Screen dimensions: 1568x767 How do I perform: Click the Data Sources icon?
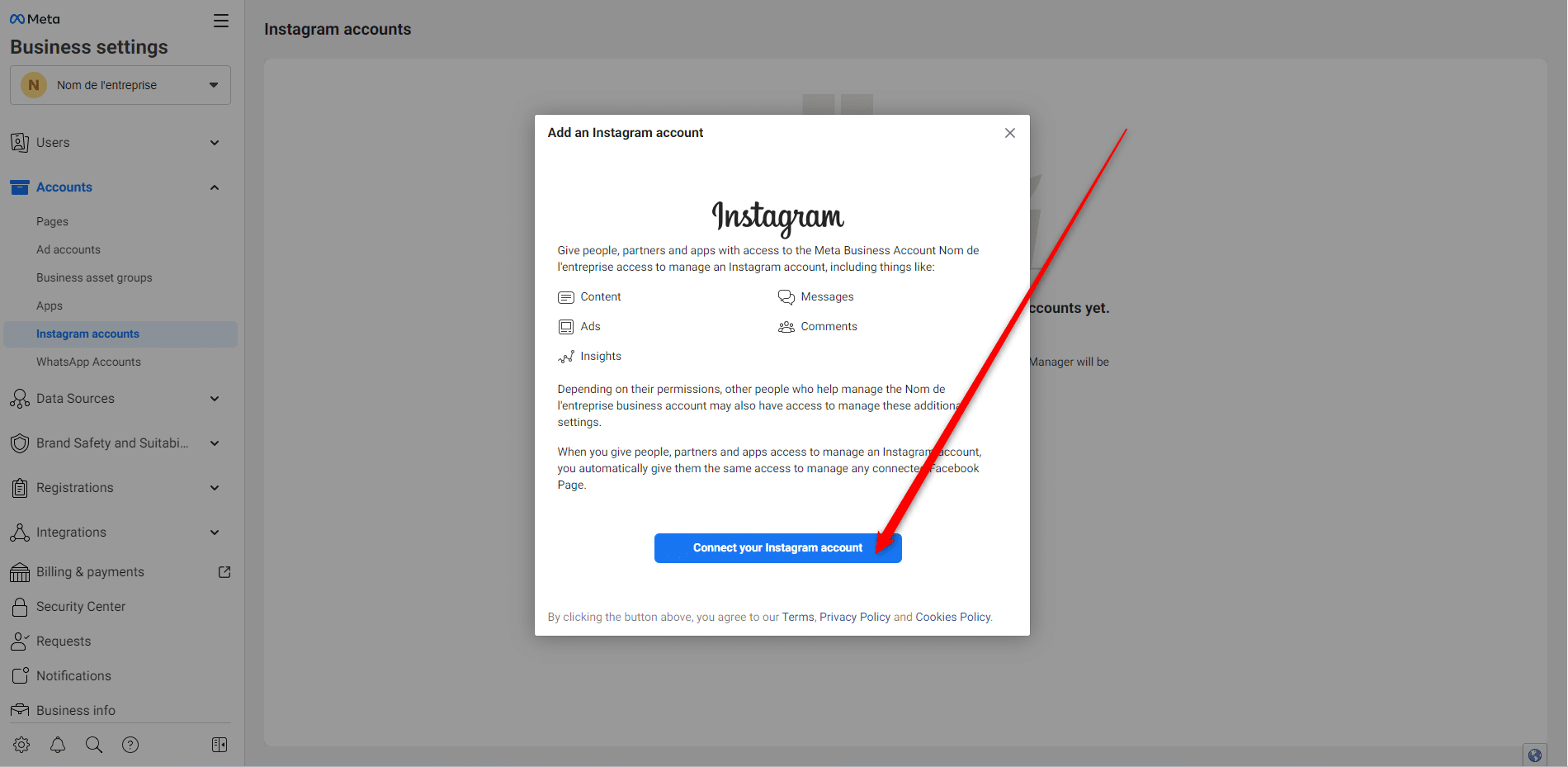pos(20,399)
